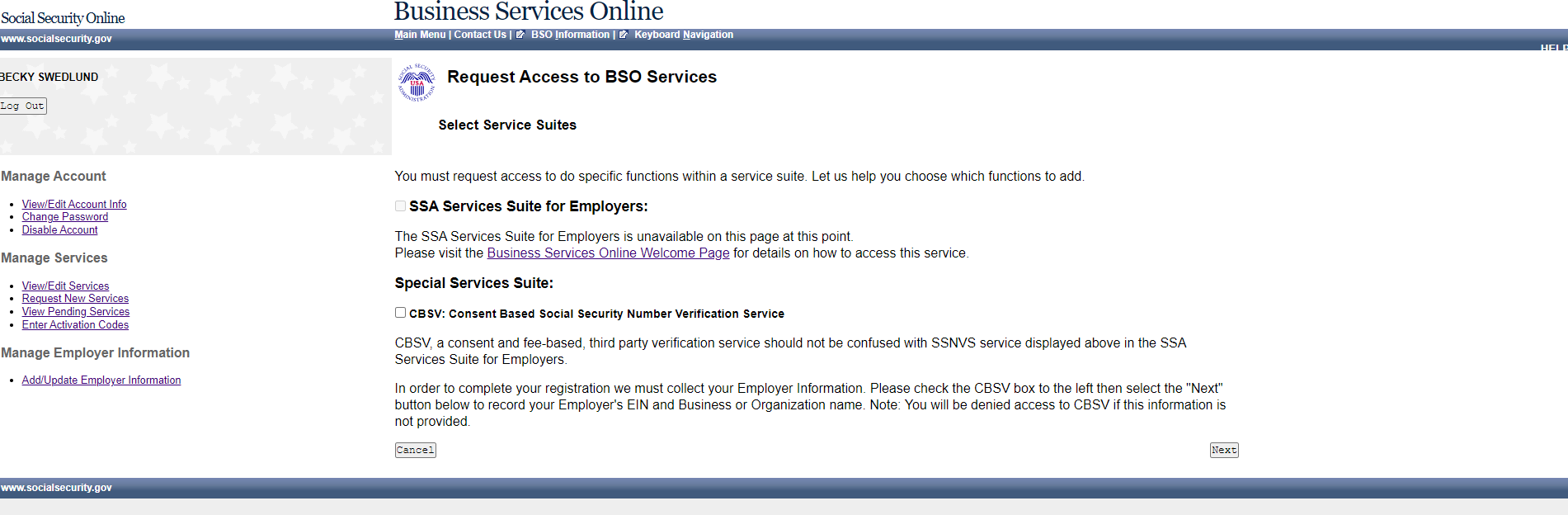Viewport: 1568px width, 515px height.
Task: Click the CBSV Consent Based verification label text
Action: pos(596,314)
